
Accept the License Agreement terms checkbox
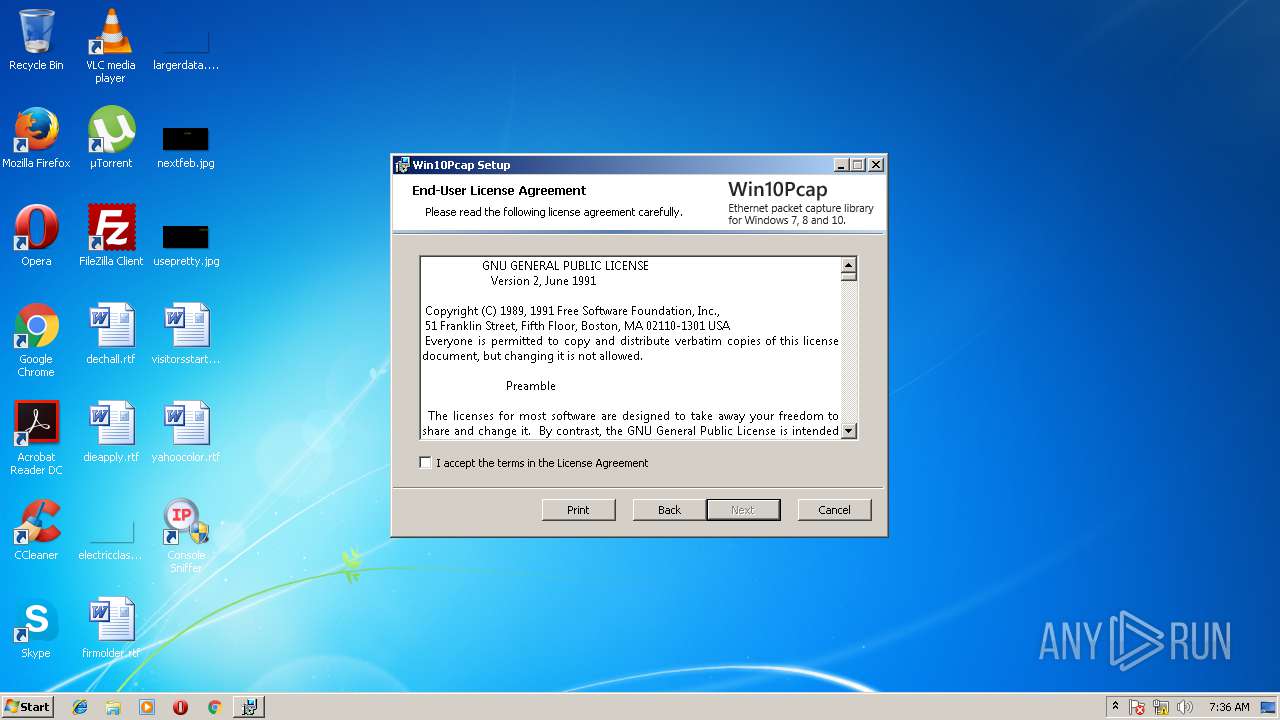pyautogui.click(x=426, y=463)
